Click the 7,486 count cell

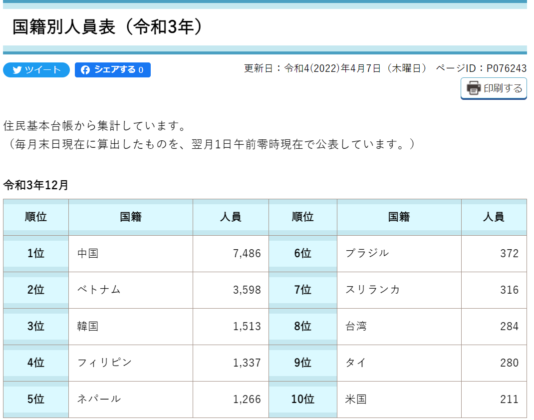tap(231, 253)
